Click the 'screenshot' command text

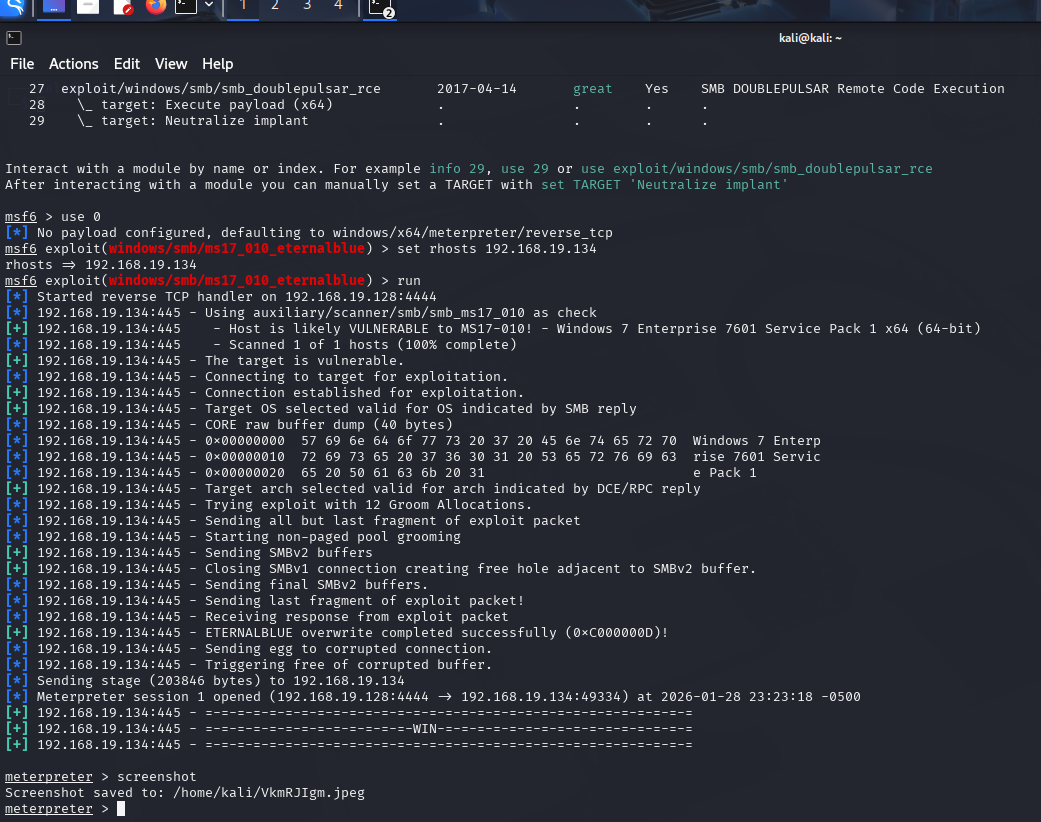pyautogui.click(x=157, y=777)
